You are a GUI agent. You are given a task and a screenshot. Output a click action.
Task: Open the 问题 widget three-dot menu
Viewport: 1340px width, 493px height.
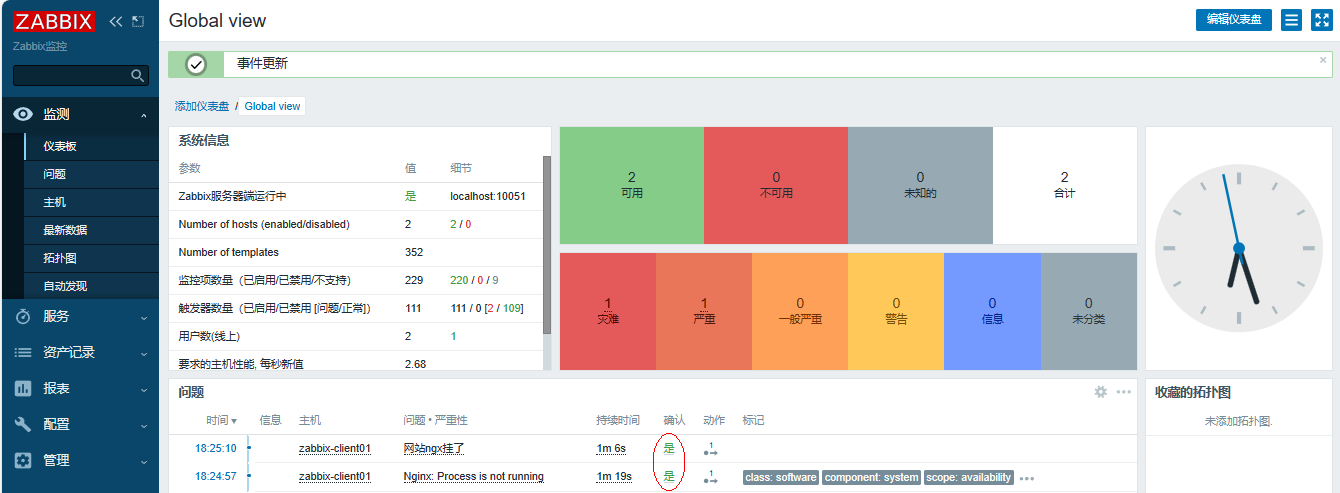[x=1124, y=392]
